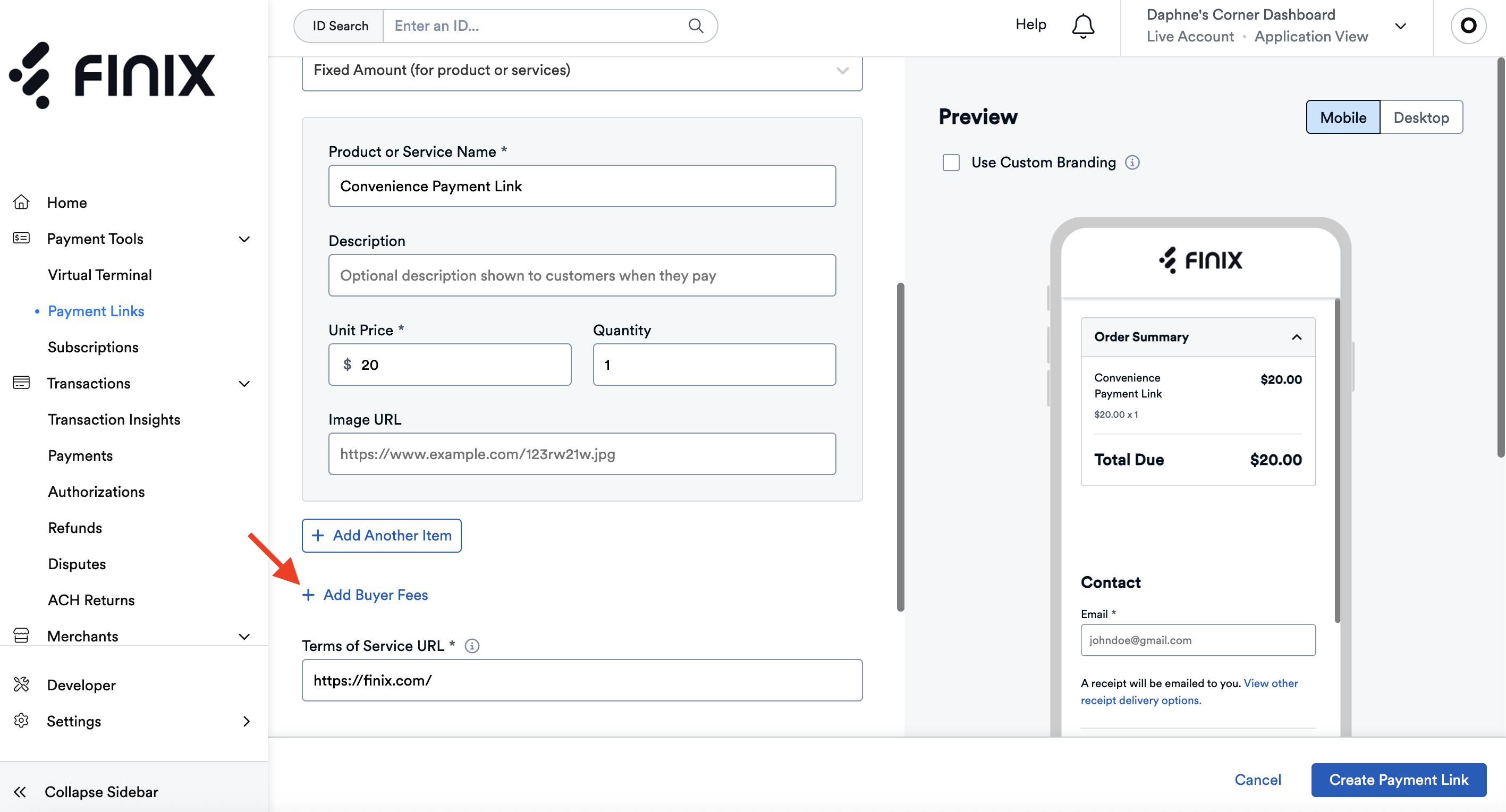
Task: Open the user profile avatar
Action: point(1468,25)
